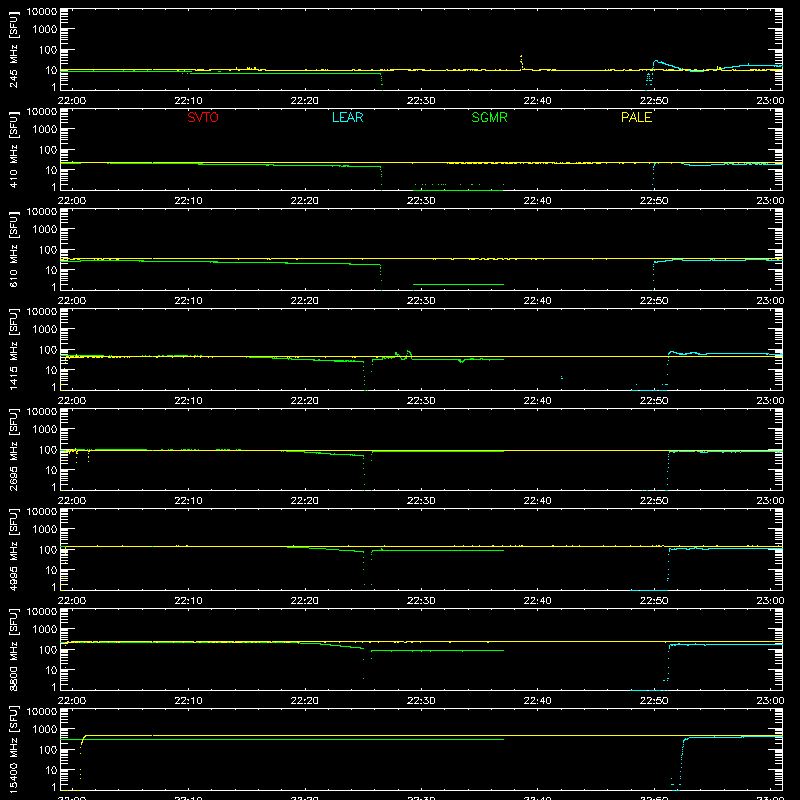Select the 8800 MHz [SFU] axis title
The image size is (800, 800).
tap(14, 649)
